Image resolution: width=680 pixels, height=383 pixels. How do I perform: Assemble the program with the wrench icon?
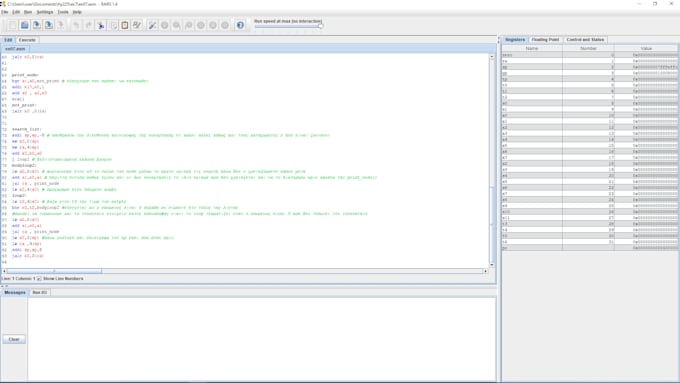152,25
